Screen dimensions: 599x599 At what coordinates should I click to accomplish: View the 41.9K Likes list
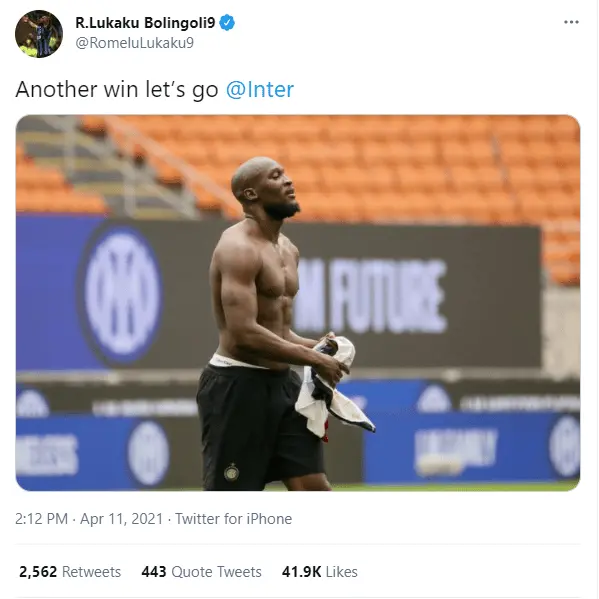[319, 572]
